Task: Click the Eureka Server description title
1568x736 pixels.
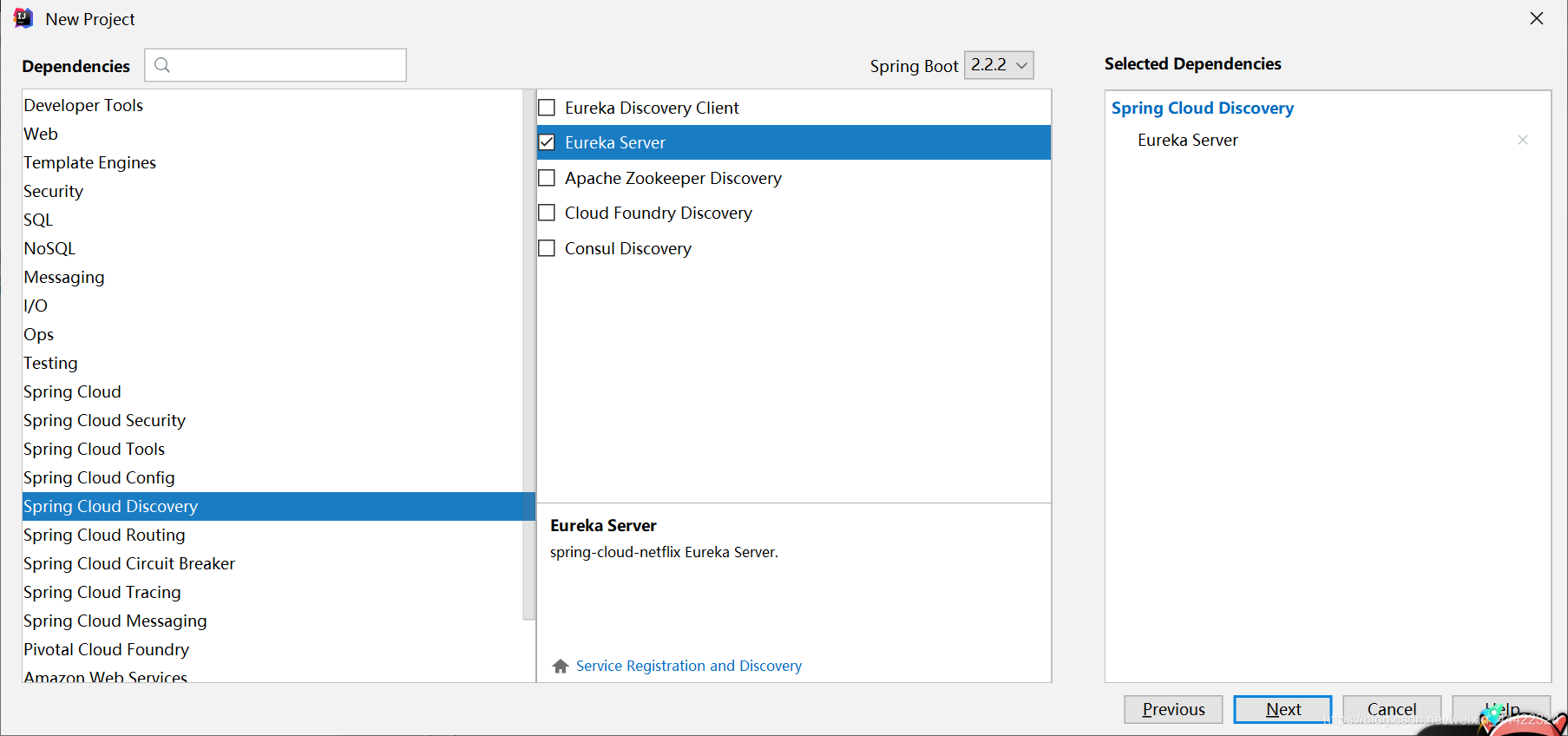Action: click(x=603, y=525)
